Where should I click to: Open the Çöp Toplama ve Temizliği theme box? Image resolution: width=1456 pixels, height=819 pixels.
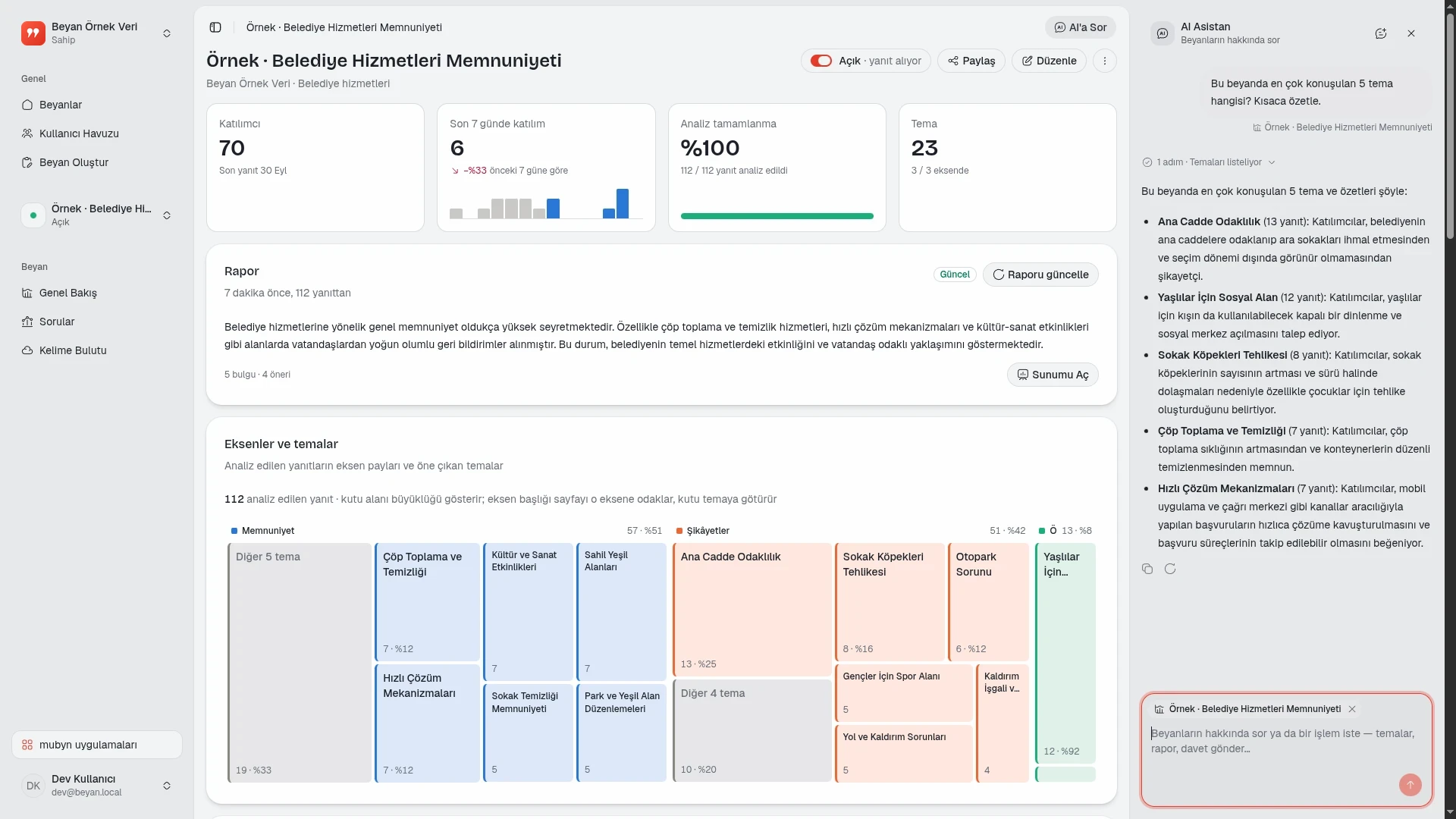[x=428, y=602]
